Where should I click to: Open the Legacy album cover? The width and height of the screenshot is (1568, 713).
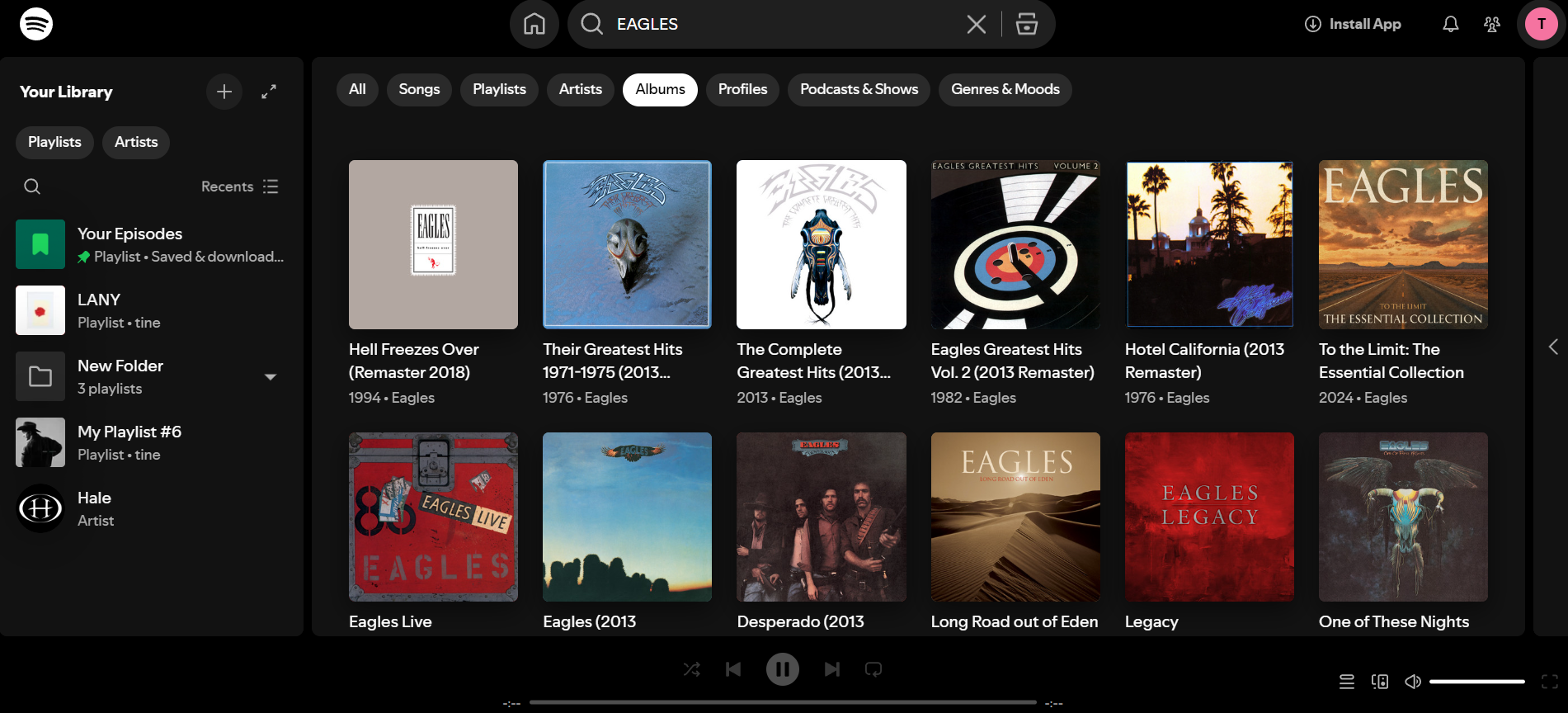point(1209,517)
